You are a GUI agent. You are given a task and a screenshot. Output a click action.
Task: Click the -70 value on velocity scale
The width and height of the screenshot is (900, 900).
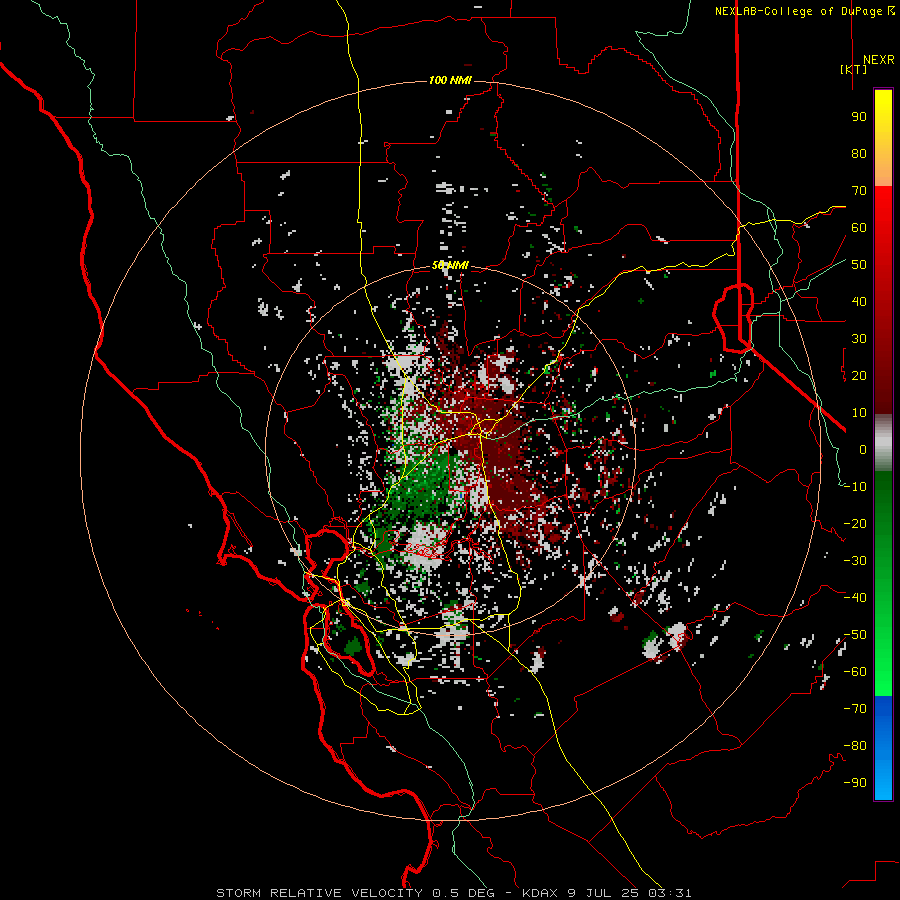(855, 709)
